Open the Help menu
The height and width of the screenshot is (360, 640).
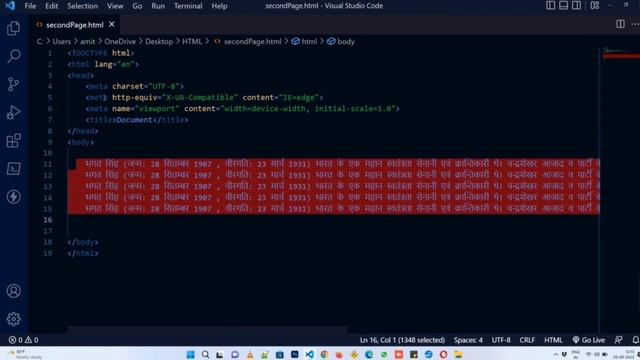[219, 6]
